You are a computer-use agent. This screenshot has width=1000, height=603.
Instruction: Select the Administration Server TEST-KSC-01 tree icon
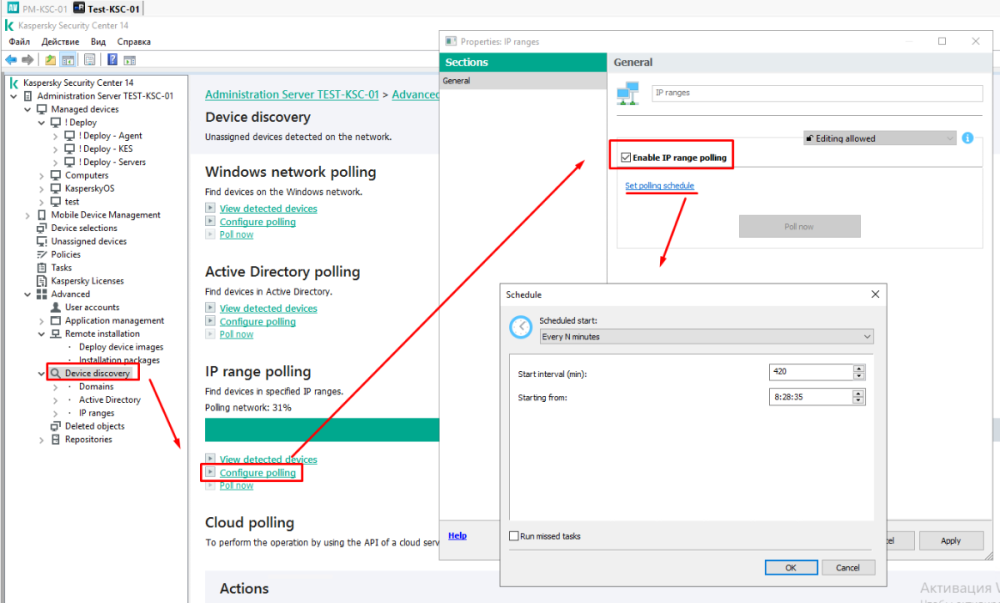pos(27,96)
